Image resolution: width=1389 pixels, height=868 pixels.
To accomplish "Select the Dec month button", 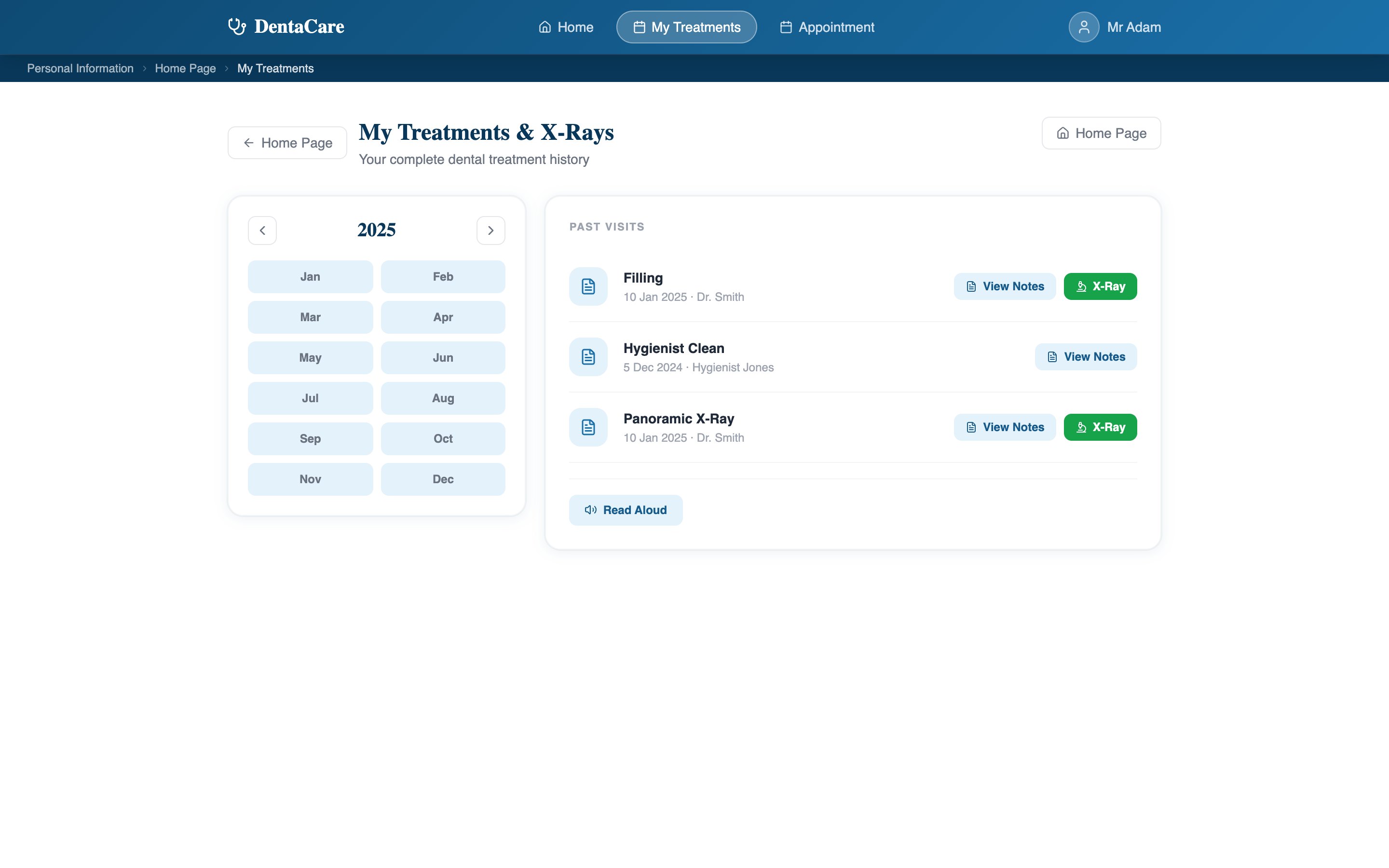I will click(x=443, y=479).
